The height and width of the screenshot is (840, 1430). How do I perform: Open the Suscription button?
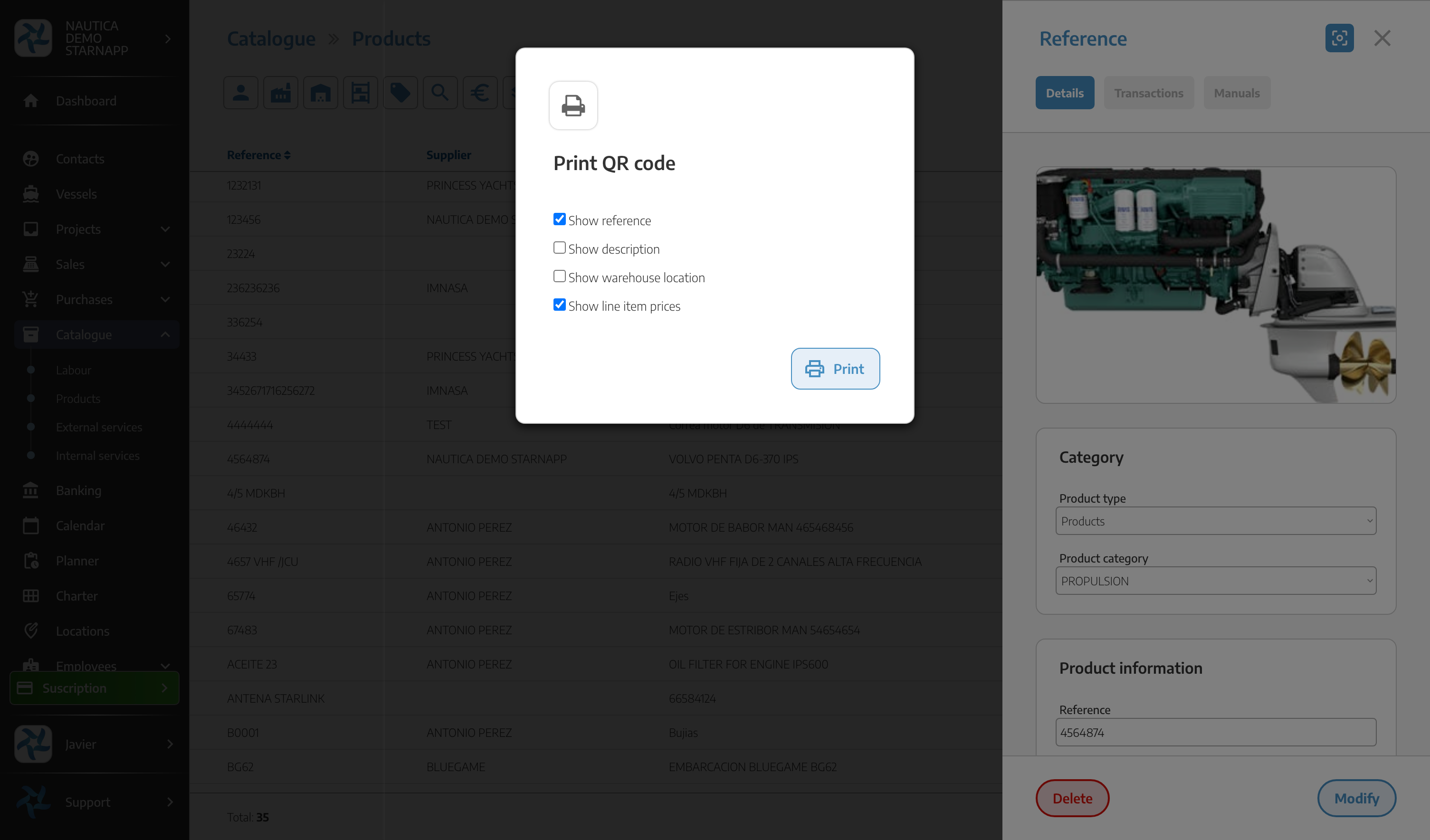click(95, 688)
